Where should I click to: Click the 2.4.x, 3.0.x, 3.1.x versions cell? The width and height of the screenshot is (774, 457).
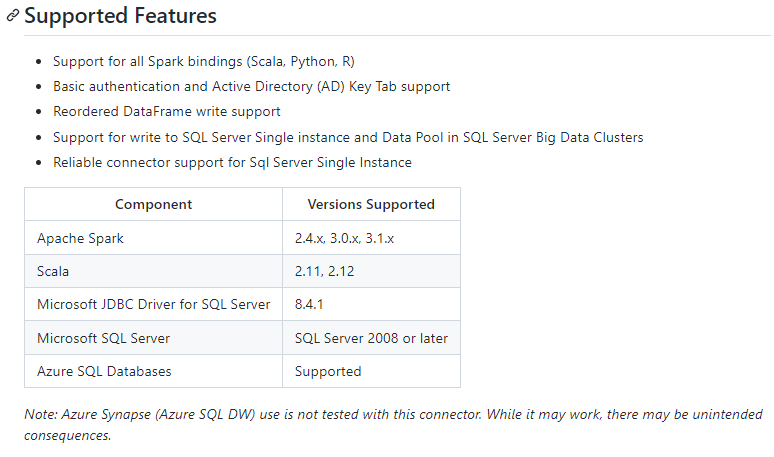(x=345, y=238)
